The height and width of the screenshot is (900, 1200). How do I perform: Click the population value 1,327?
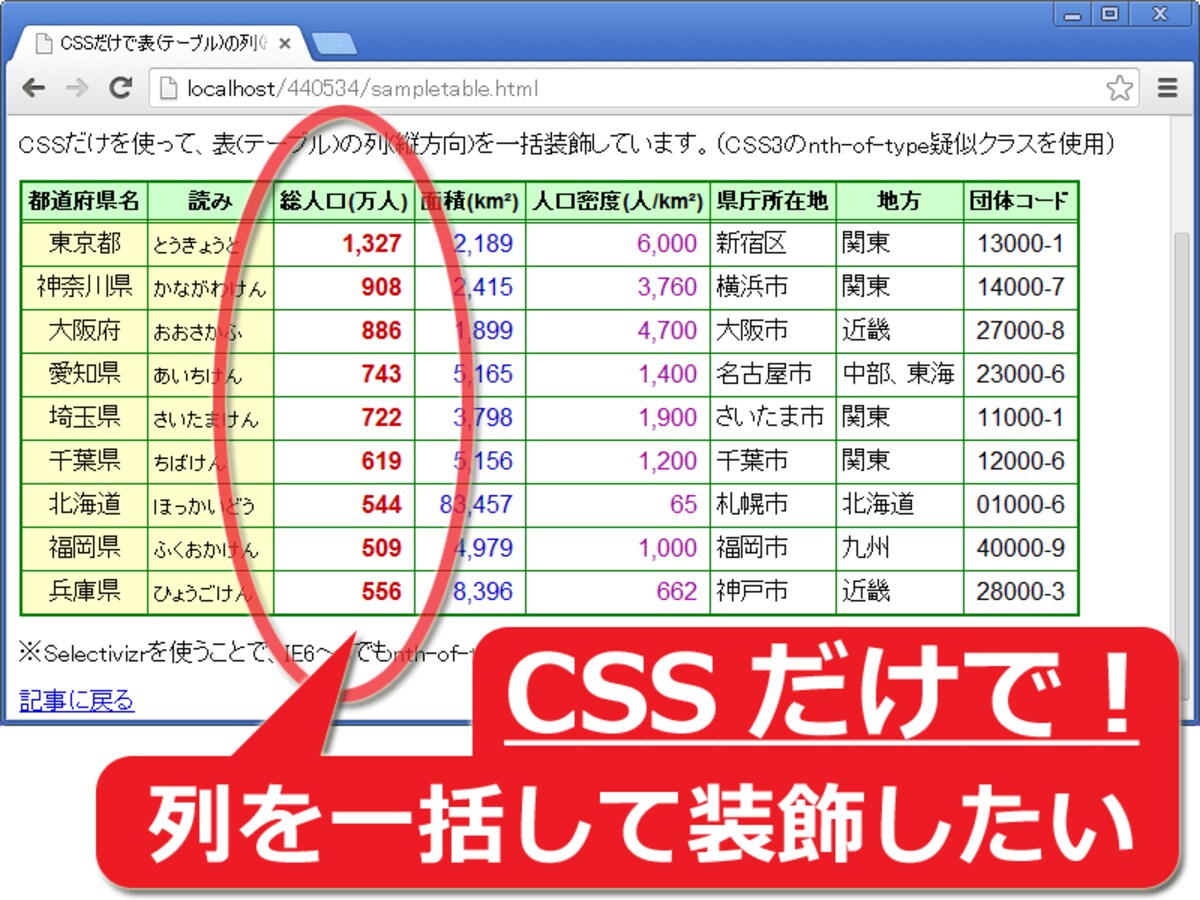(371, 244)
